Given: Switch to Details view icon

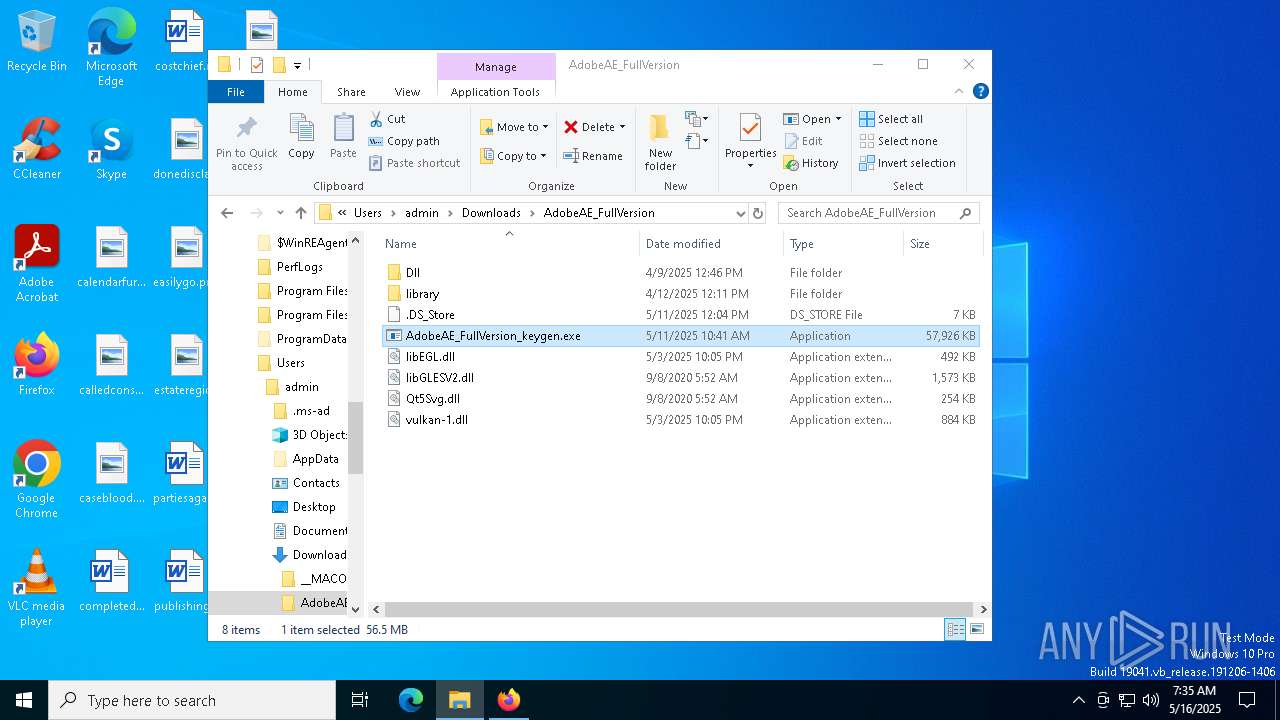Looking at the screenshot, I should point(955,629).
